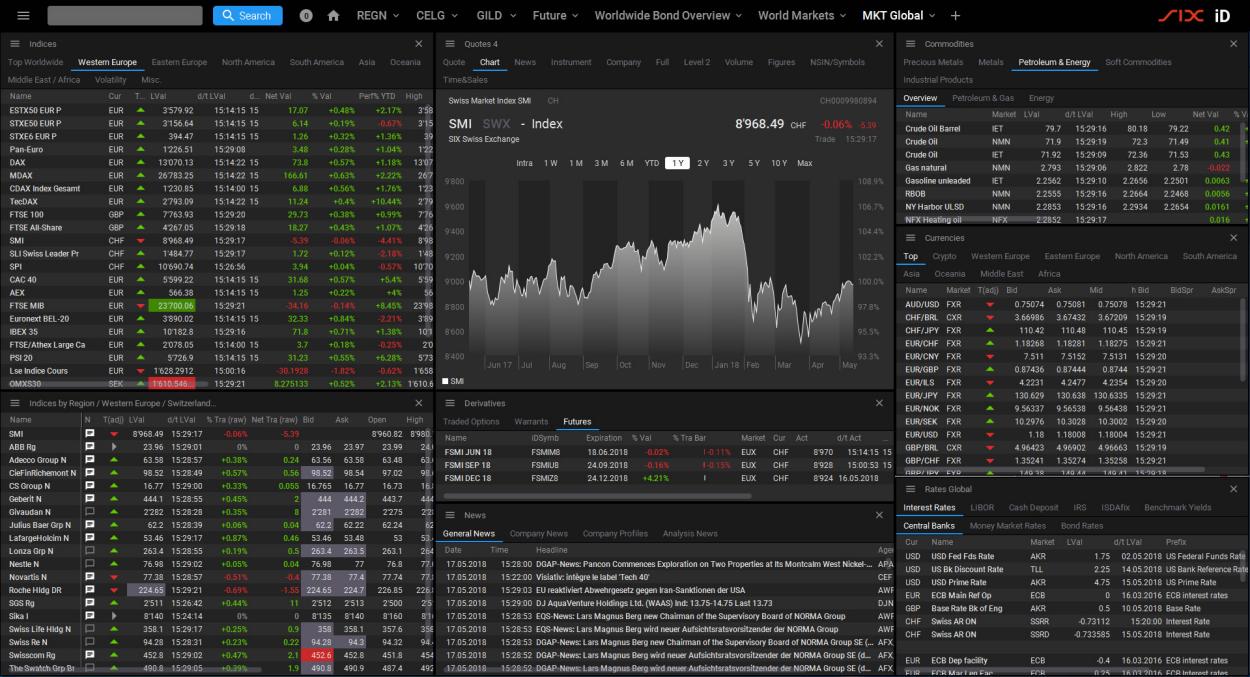
Task: Open the Derivatives panel menu icon
Action: (x=451, y=403)
